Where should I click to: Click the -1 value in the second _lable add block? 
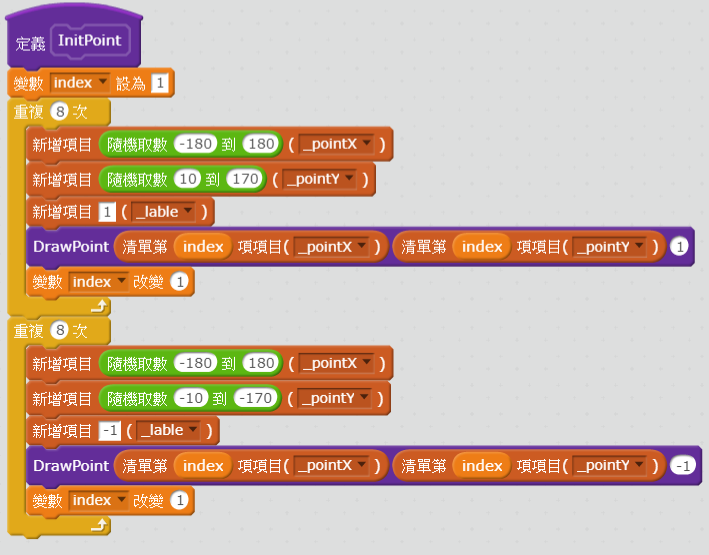[x=110, y=430]
